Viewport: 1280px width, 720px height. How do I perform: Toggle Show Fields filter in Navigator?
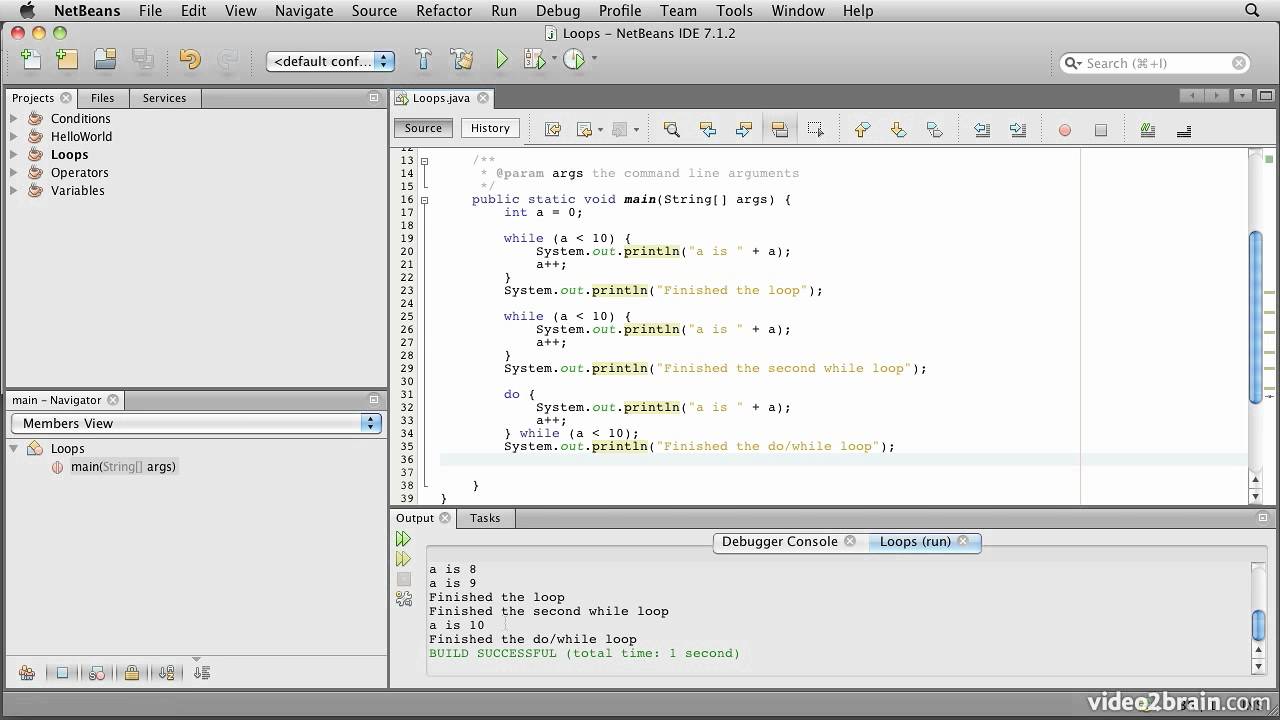62,673
